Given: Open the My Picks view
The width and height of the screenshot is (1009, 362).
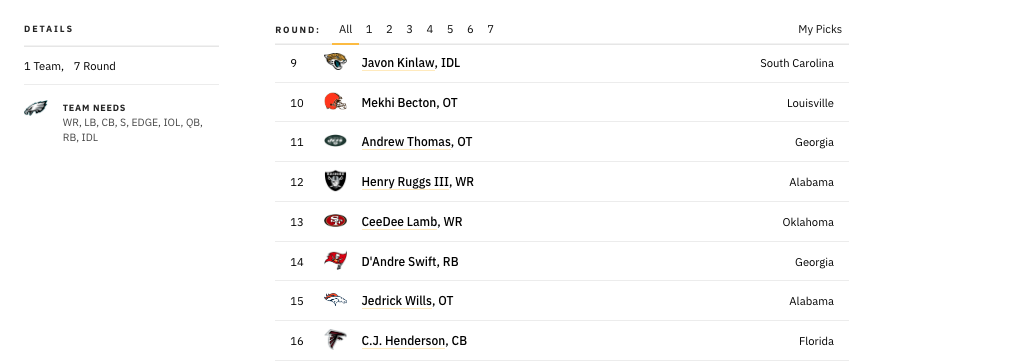Looking at the screenshot, I should tap(820, 30).
